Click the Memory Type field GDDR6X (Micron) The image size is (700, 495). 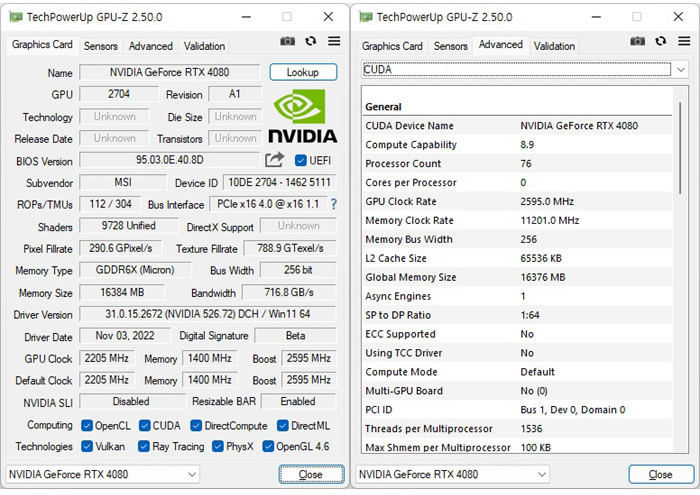pyautogui.click(x=135, y=270)
